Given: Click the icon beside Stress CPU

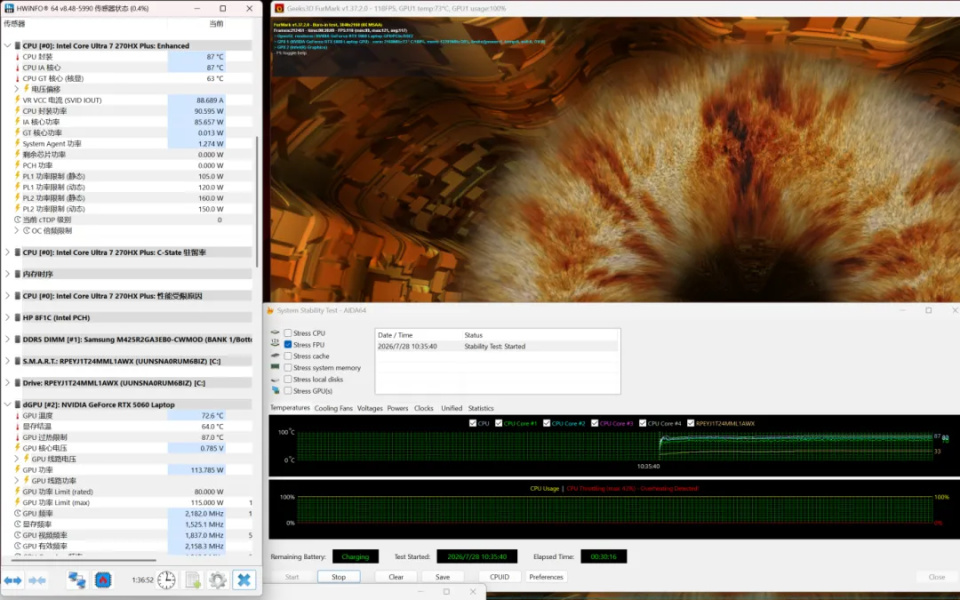Looking at the screenshot, I should point(275,333).
